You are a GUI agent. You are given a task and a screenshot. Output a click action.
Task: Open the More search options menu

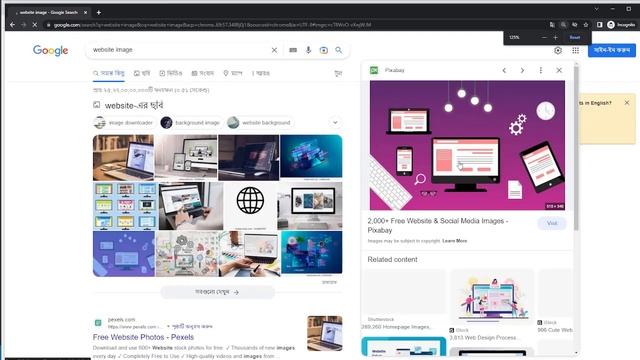click(x=260, y=73)
